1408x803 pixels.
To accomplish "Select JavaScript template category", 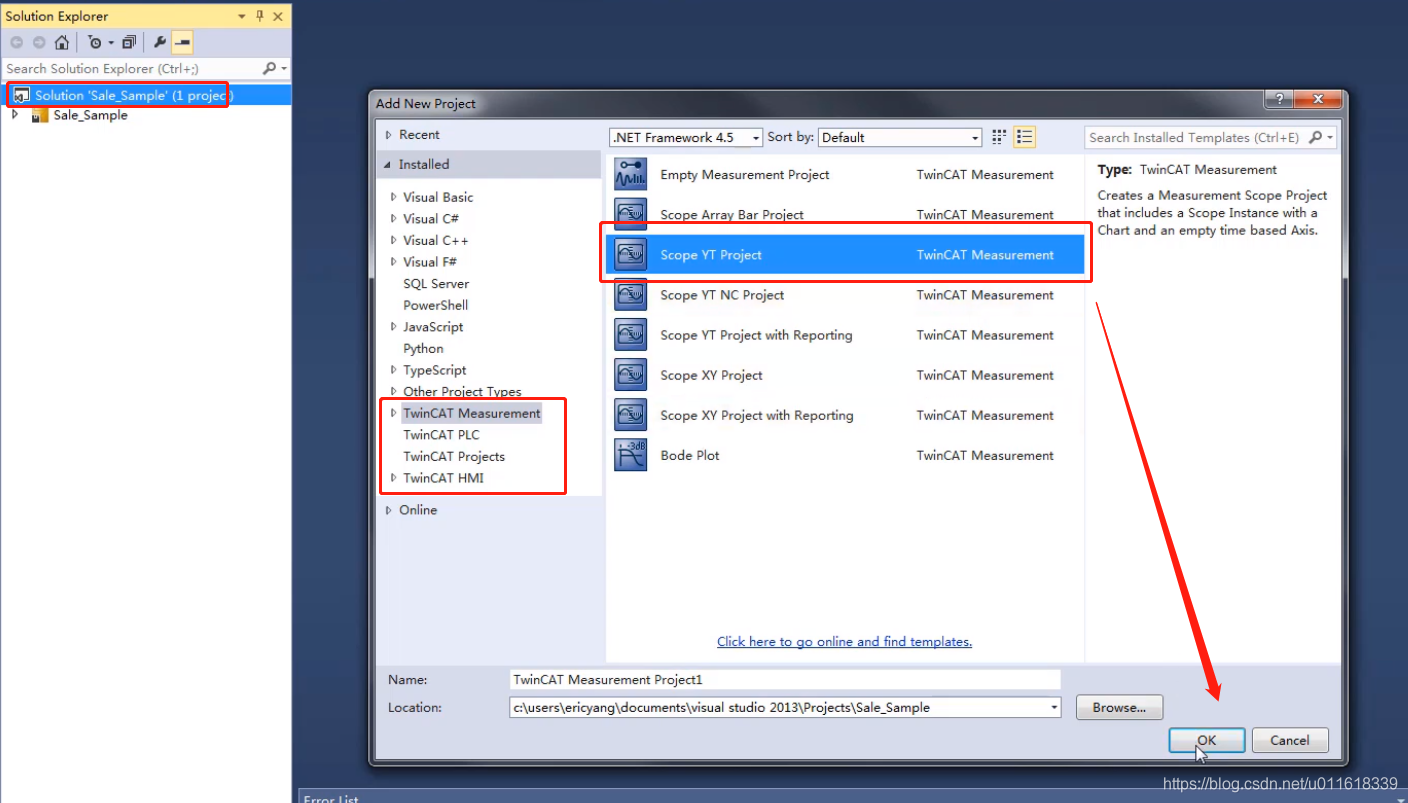I will tap(433, 327).
